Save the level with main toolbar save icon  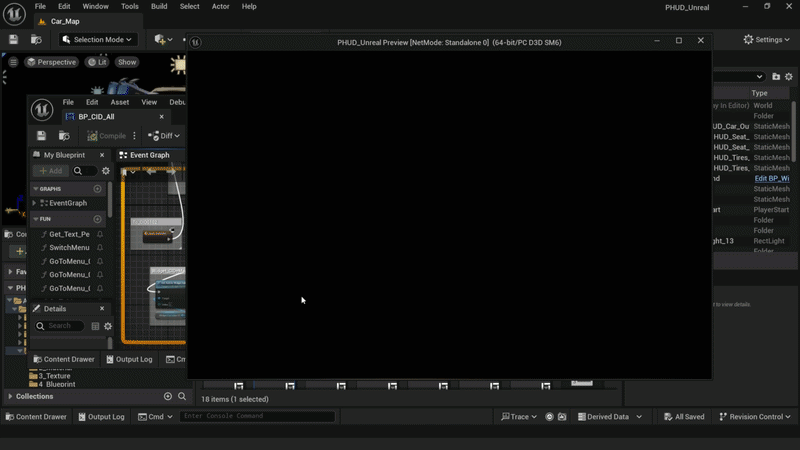tap(13, 39)
